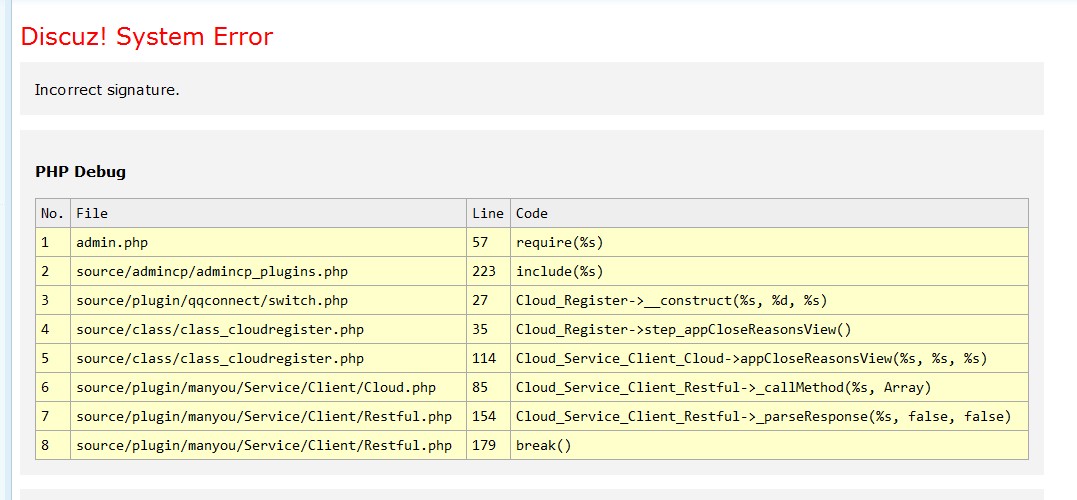Click line number 57
The image size is (1077, 500).
coord(488,242)
